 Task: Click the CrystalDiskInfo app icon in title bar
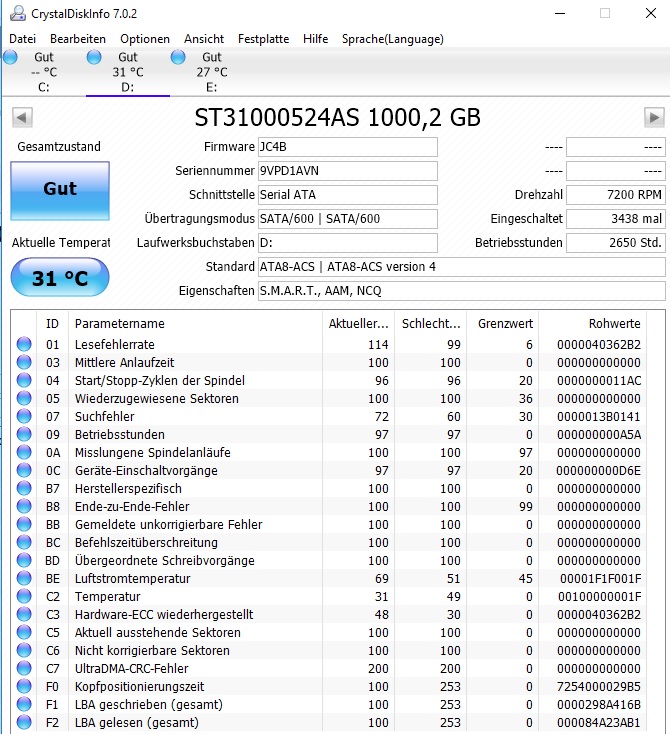click(x=18, y=14)
